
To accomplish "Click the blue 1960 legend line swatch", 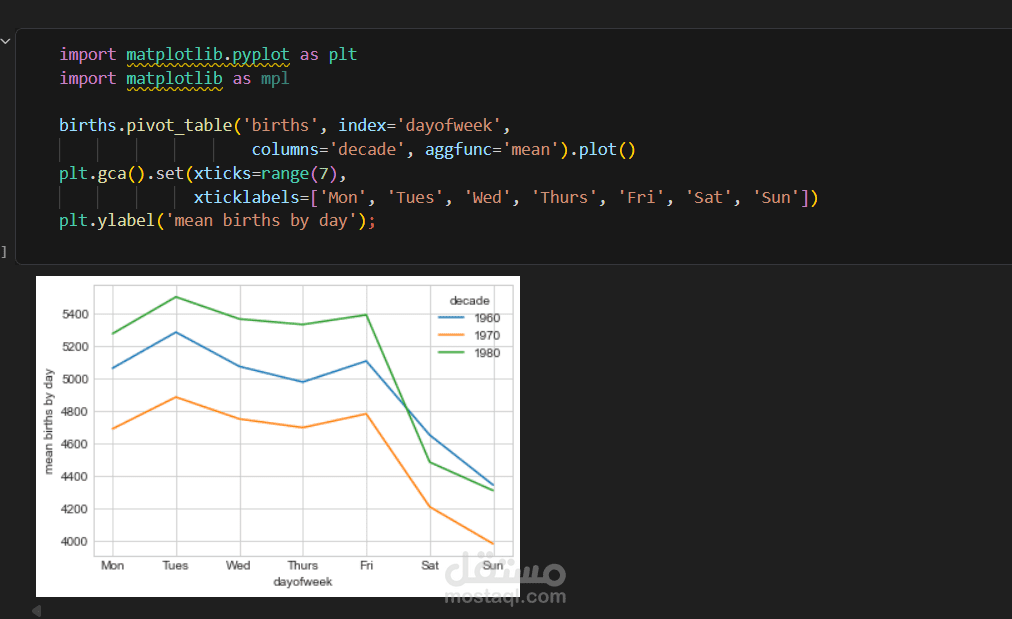I will (451, 318).
